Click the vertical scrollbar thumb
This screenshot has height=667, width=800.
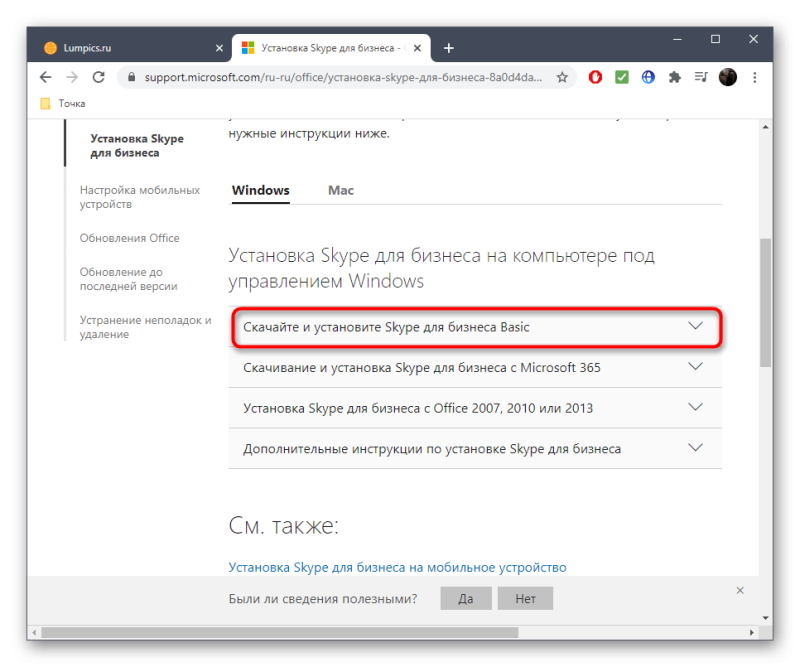(x=765, y=302)
